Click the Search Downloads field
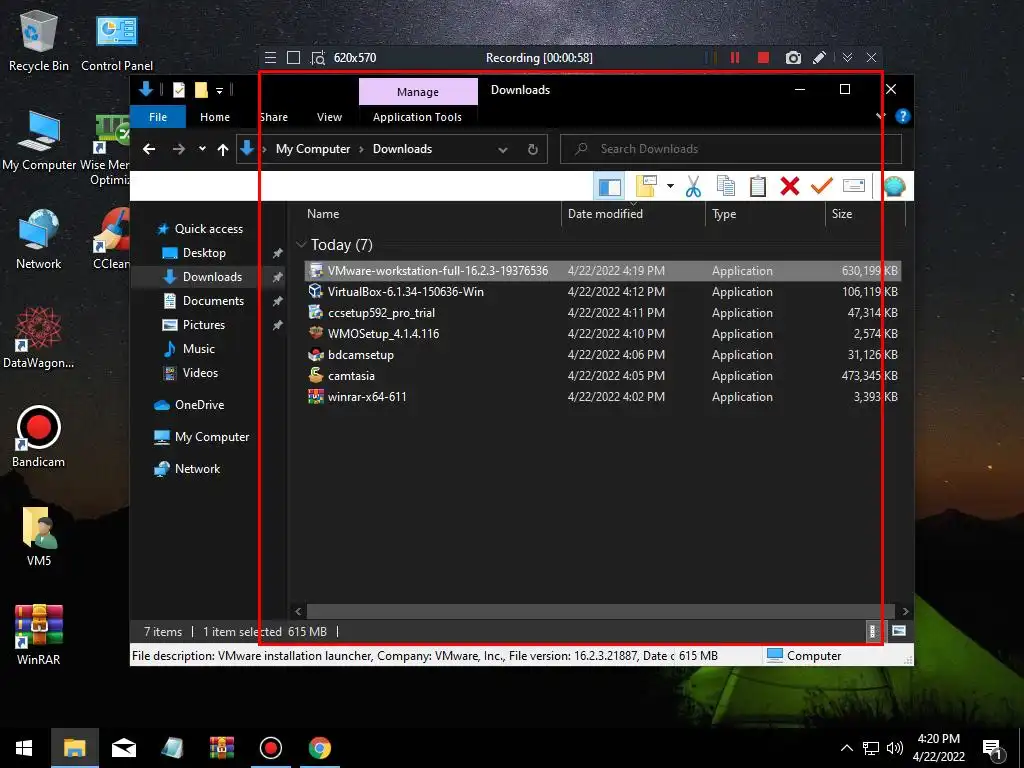 (x=731, y=149)
